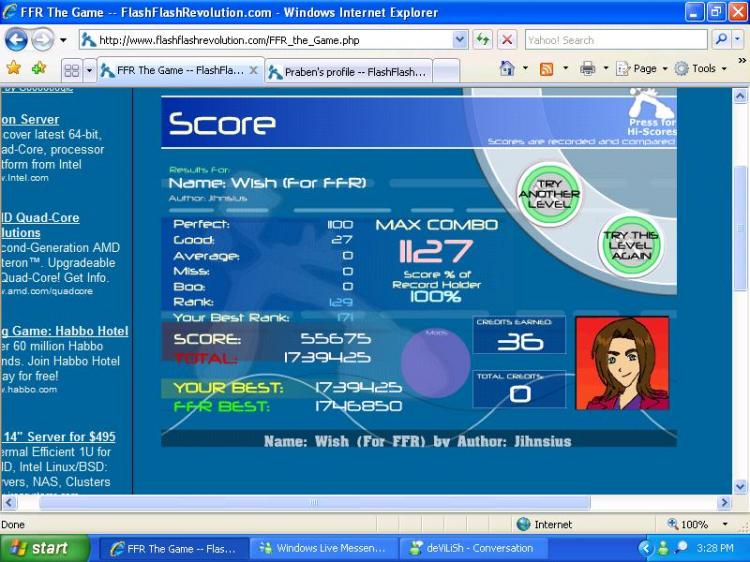Click the 3:28 PM clock
The image size is (750, 562).
click(715, 548)
